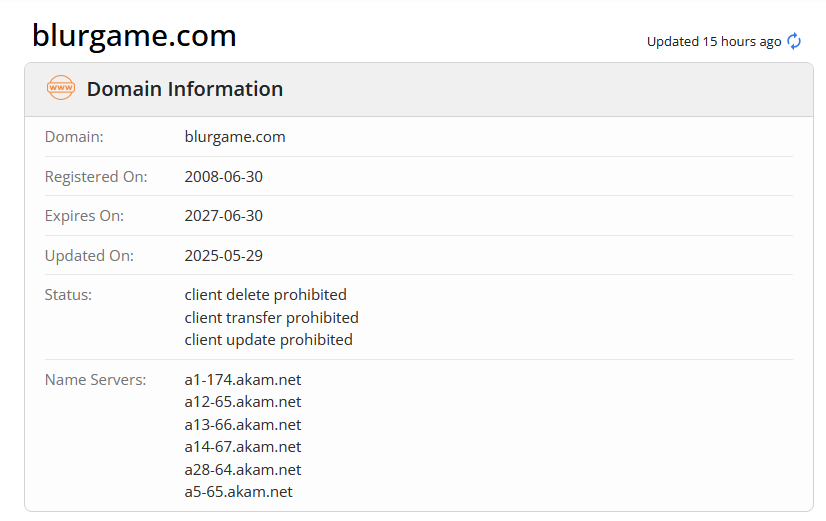Viewport: 826px width, 521px height.
Task: Click the Updated 15 hours ago text
Action: 713,41
